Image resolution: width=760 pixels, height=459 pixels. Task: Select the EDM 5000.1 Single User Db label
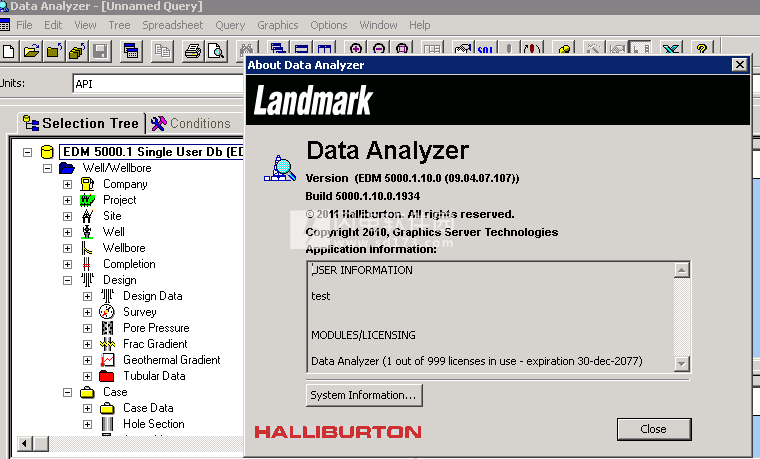click(x=152, y=152)
